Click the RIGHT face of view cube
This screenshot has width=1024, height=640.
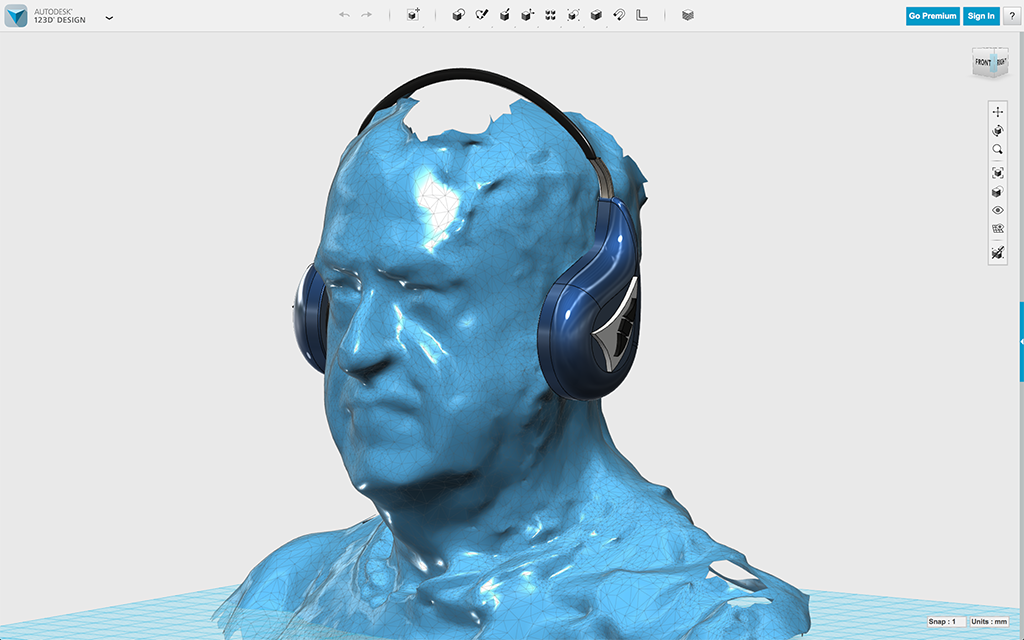point(1001,61)
